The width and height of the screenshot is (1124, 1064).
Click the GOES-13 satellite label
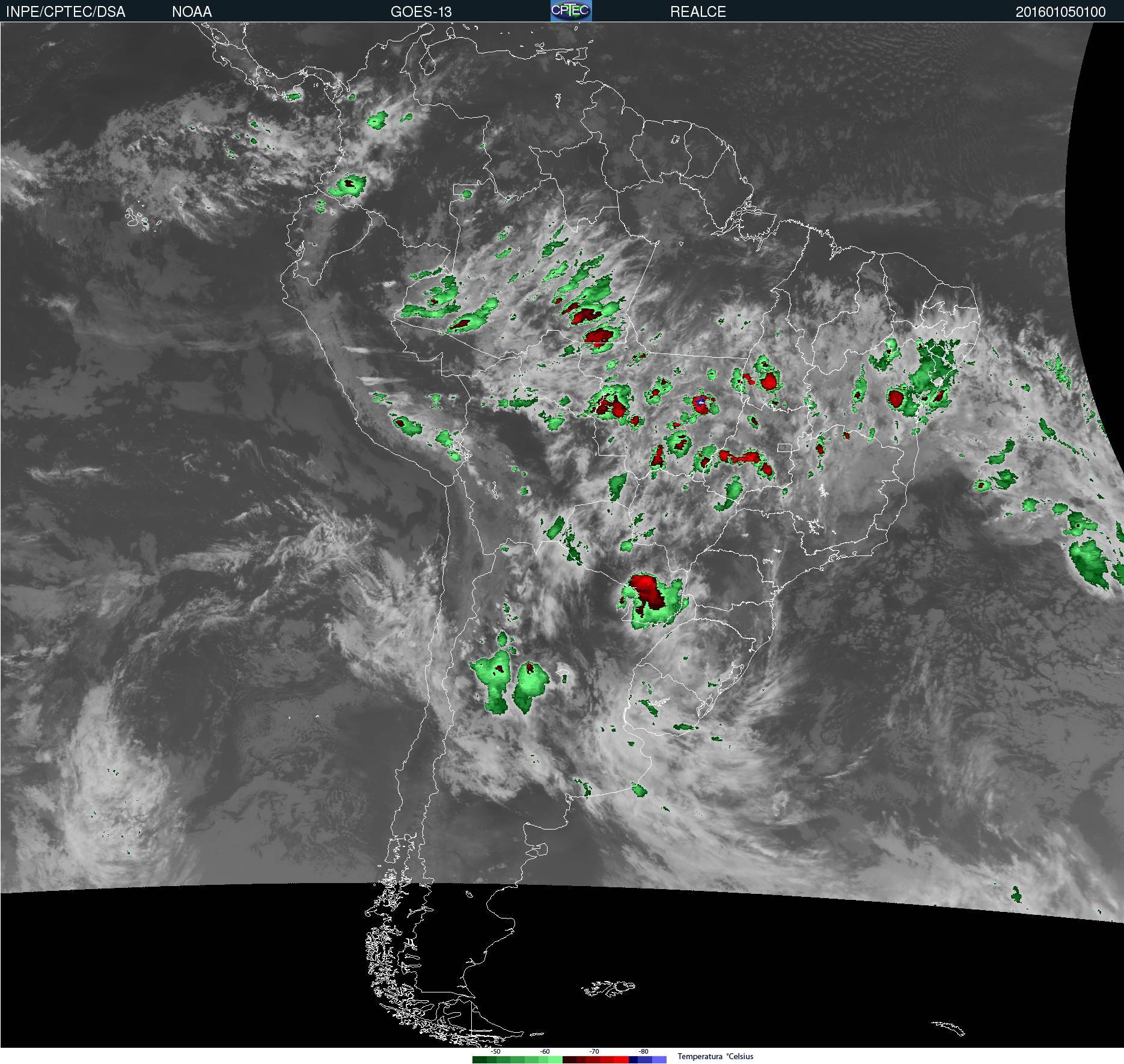[x=421, y=11]
